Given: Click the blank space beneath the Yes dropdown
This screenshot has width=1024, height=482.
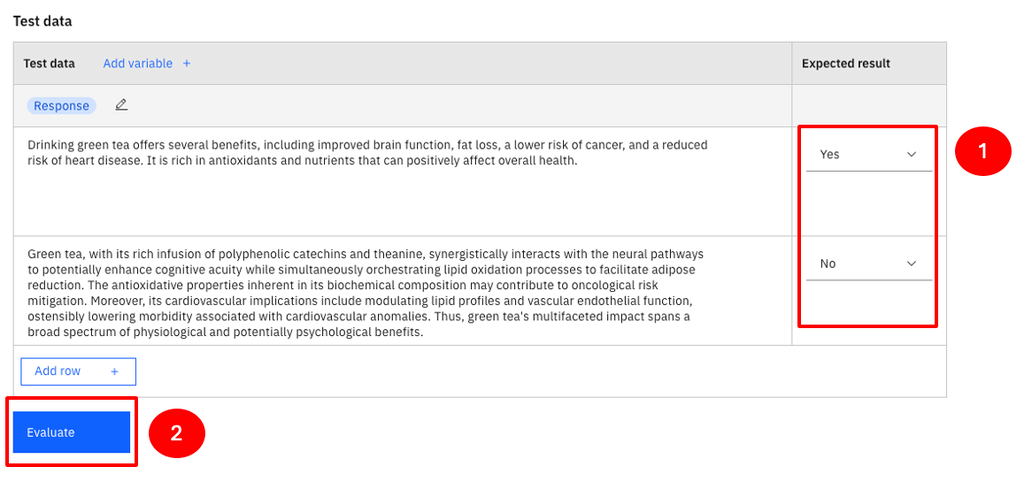Looking at the screenshot, I should point(868,205).
